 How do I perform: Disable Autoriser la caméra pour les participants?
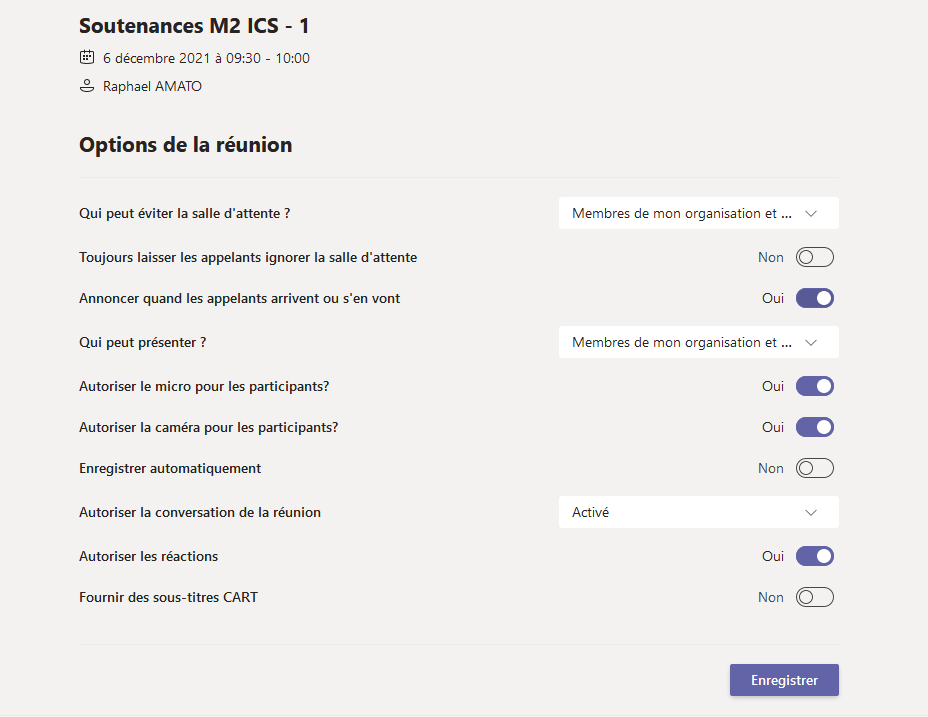tap(814, 427)
